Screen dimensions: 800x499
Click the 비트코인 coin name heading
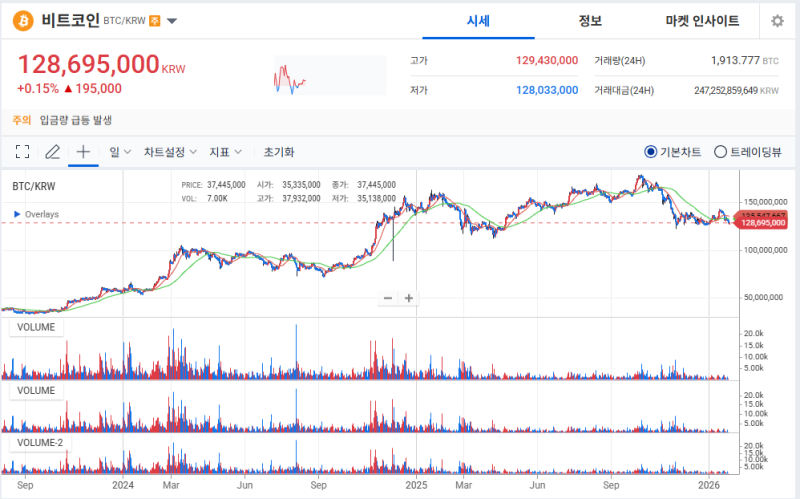[70, 21]
